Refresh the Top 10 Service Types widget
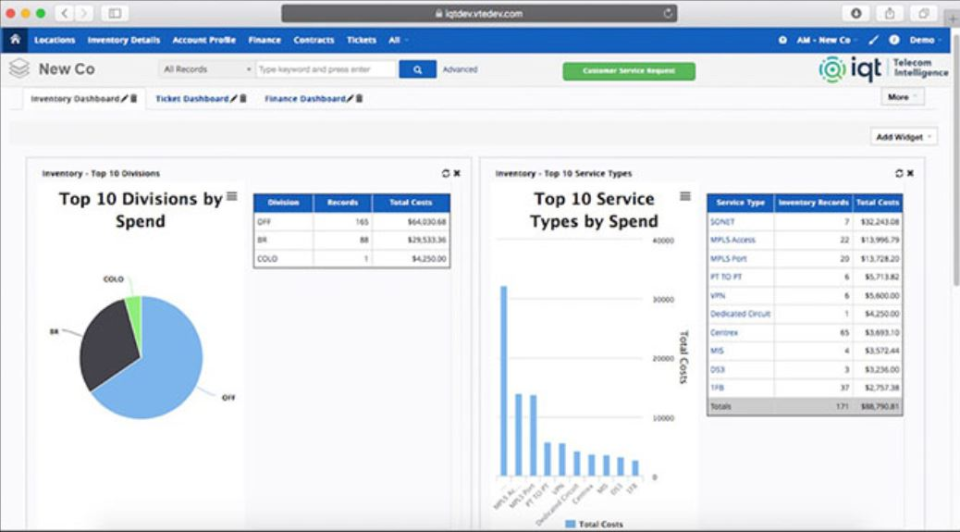 [899, 173]
